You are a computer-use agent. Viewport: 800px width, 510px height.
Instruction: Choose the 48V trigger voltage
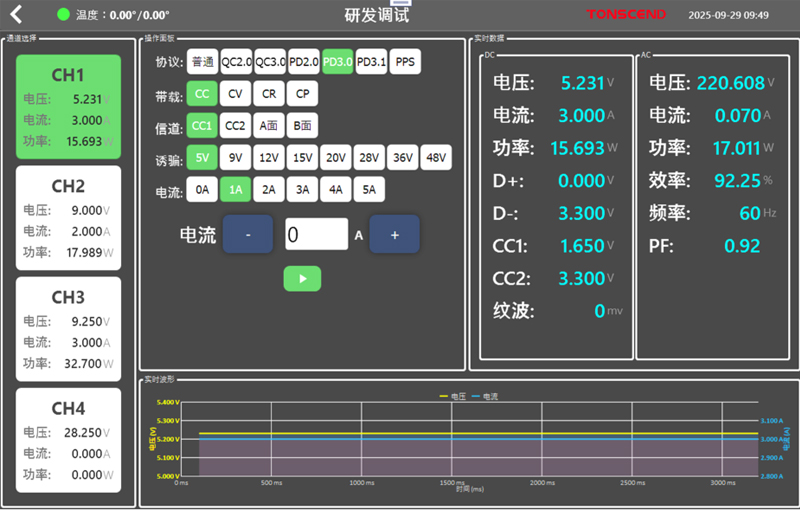click(436, 158)
